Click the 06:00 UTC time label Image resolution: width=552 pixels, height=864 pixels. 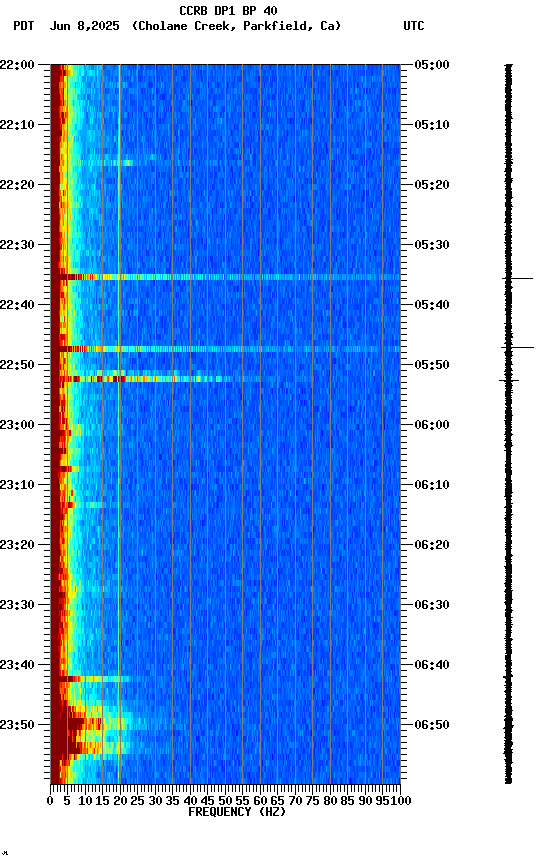point(432,425)
